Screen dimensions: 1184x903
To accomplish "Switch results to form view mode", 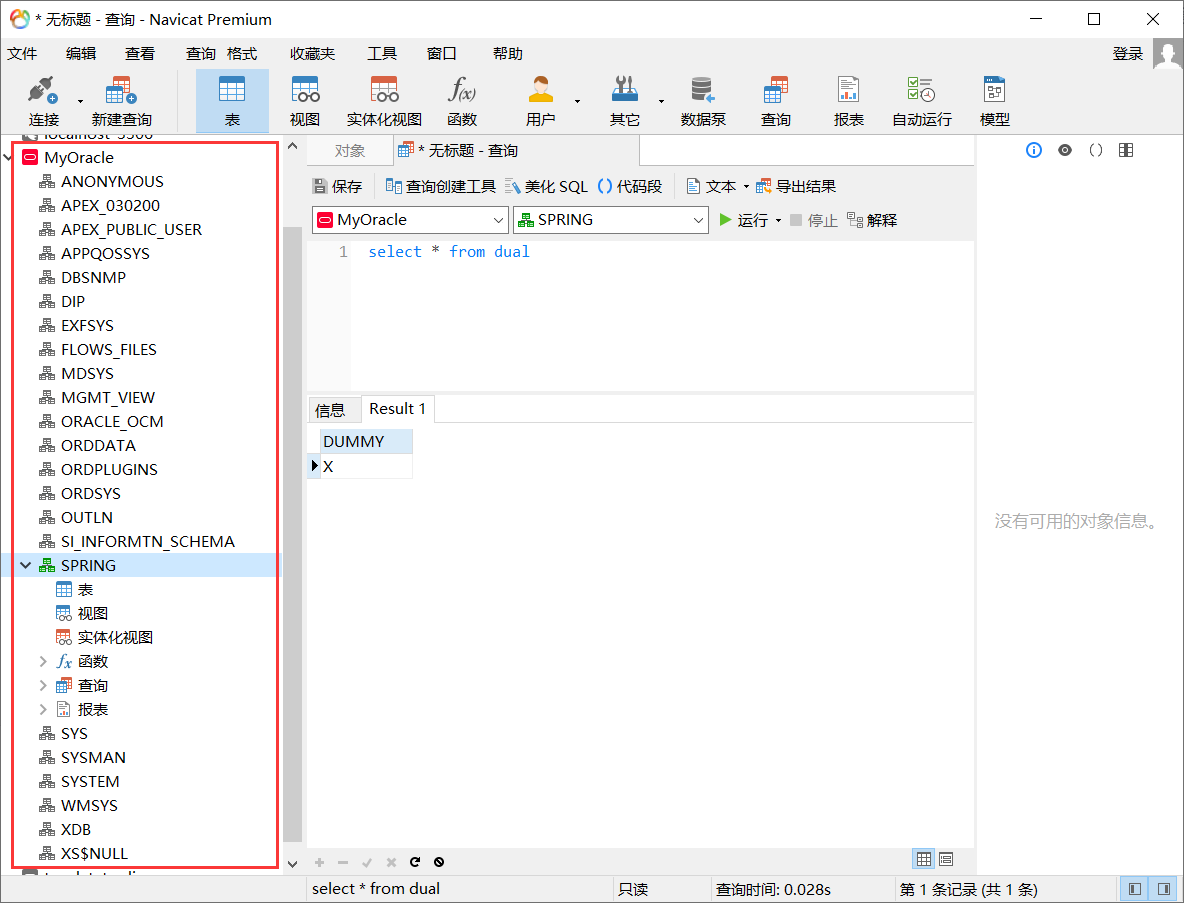I will coord(946,859).
